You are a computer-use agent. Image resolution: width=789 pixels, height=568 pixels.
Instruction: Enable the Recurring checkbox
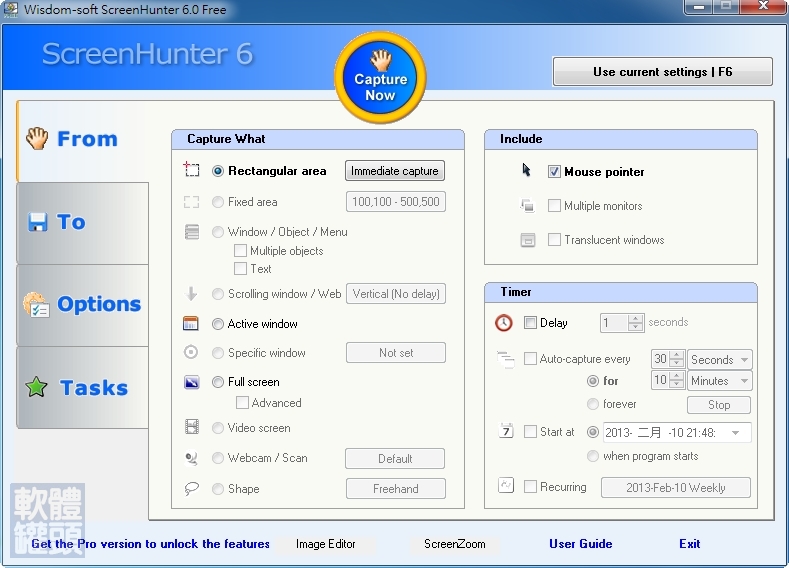pos(530,486)
